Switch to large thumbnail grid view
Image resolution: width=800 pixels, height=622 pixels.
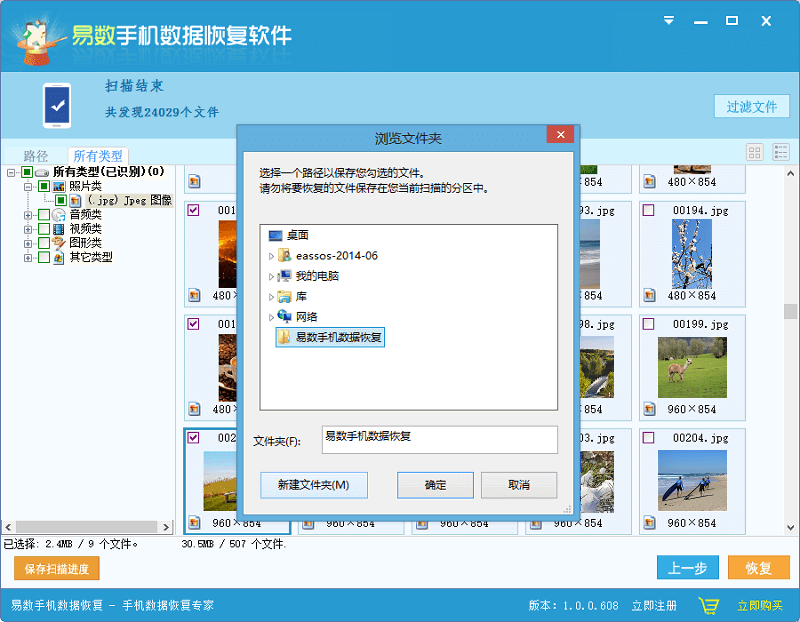[x=754, y=152]
